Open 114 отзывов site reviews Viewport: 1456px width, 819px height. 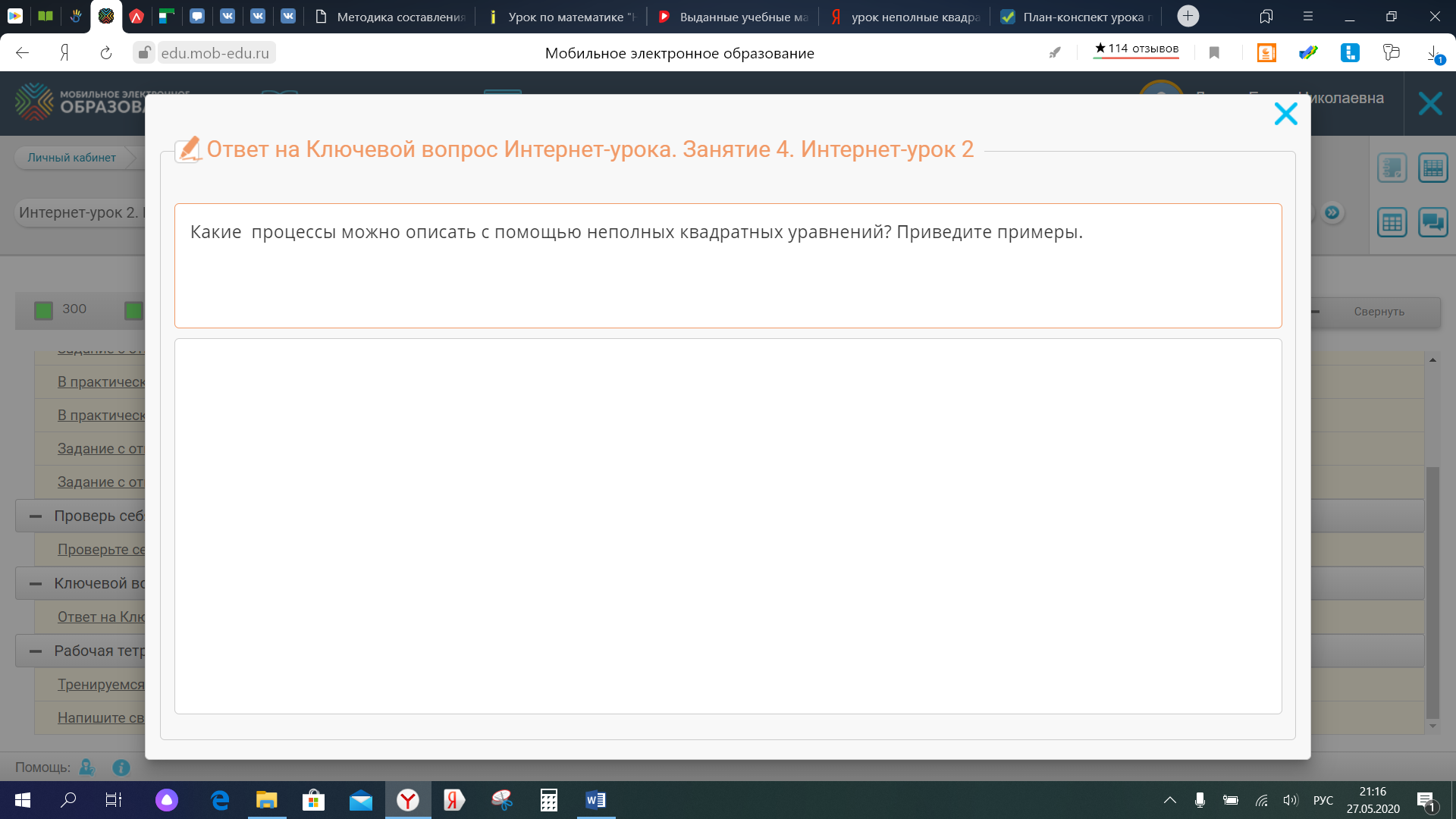click(1136, 49)
